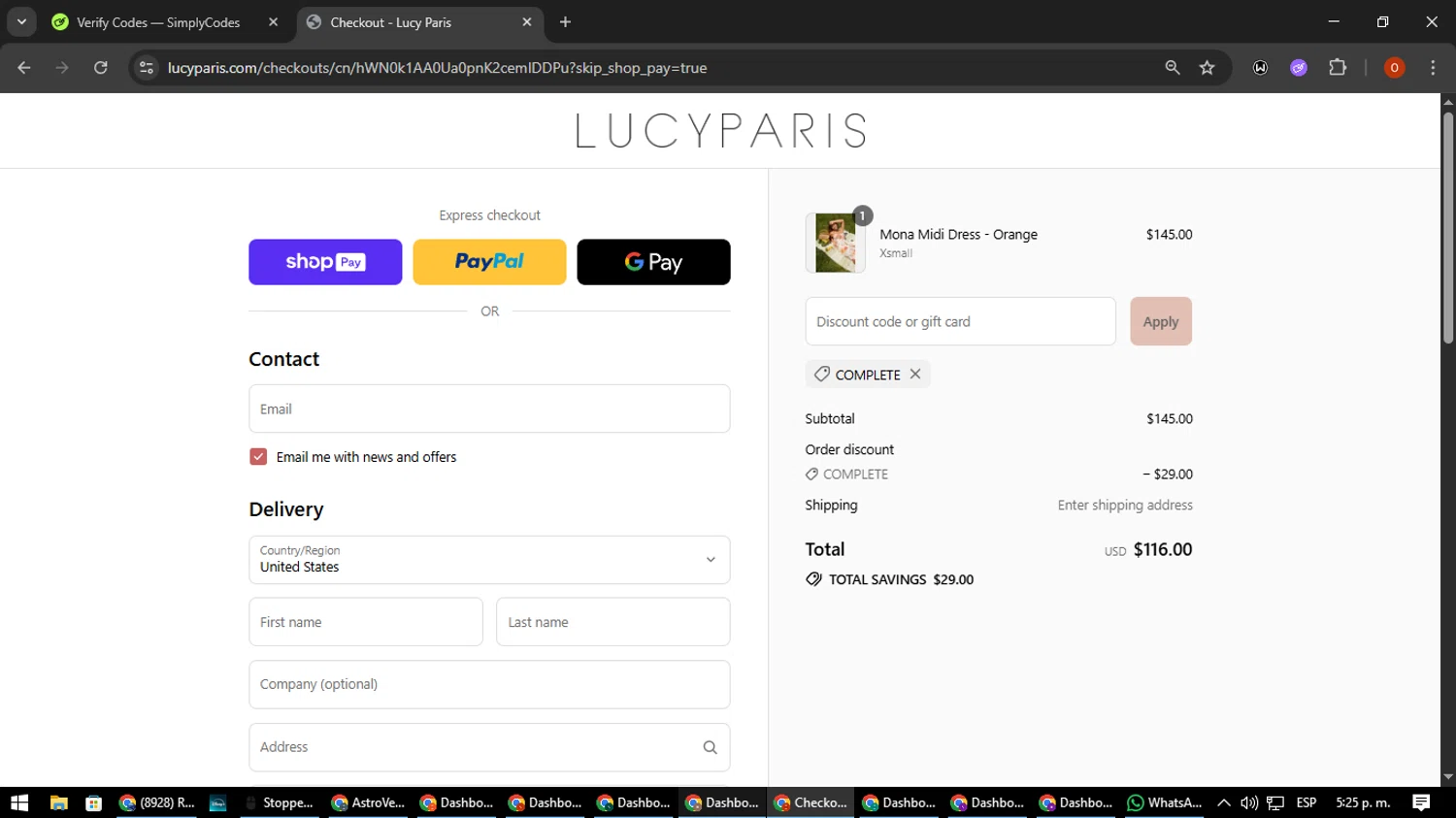
Task: Click the browser forward arrow
Action: (62, 68)
